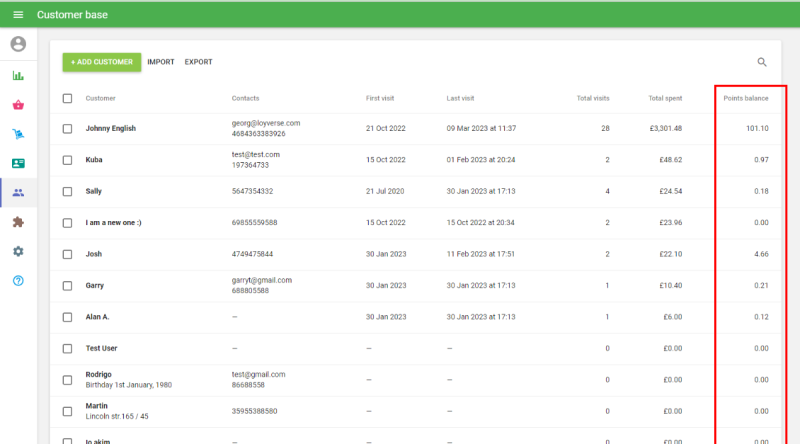800x444 pixels.
Task: Open Inventory management sidebar icon
Action: [x=18, y=134]
